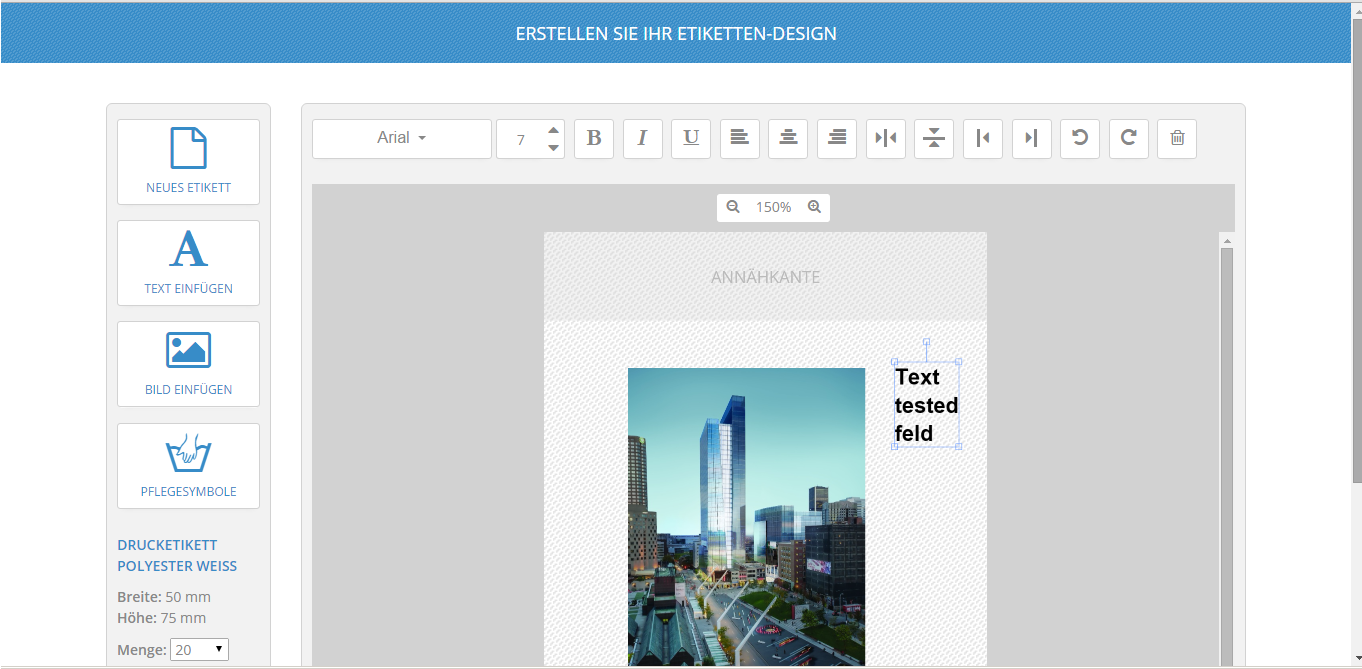Select right text alignment
The height and width of the screenshot is (669, 1362).
[836, 138]
